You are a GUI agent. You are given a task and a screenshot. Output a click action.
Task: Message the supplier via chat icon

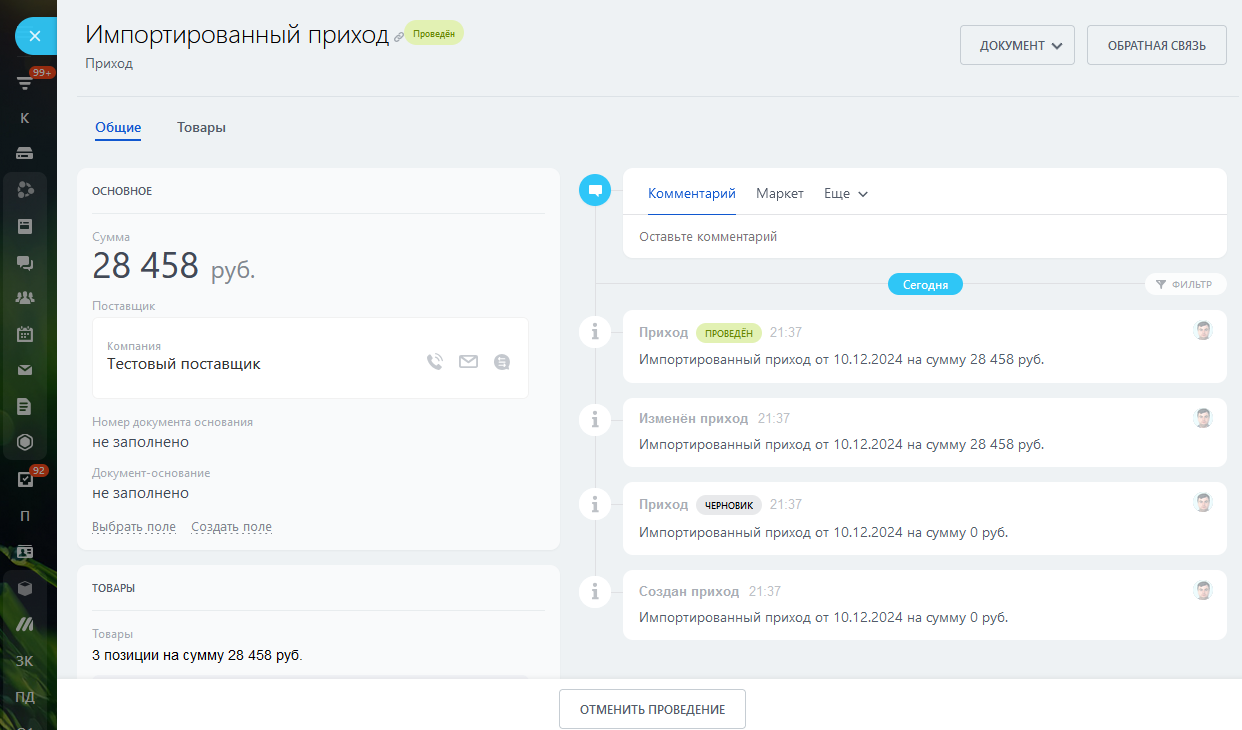[501, 362]
